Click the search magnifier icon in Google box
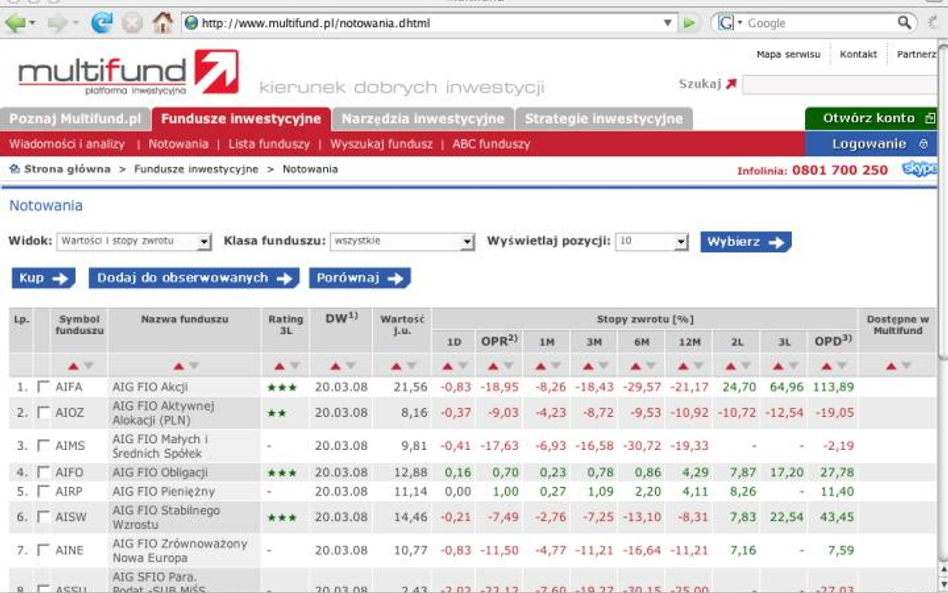This screenshot has height=593, width=948. coord(903,22)
